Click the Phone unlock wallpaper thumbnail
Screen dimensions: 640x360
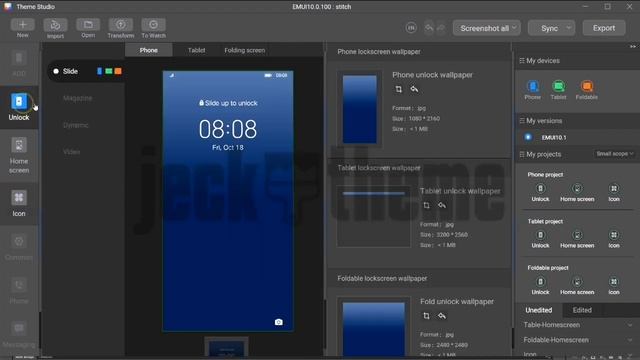point(360,109)
